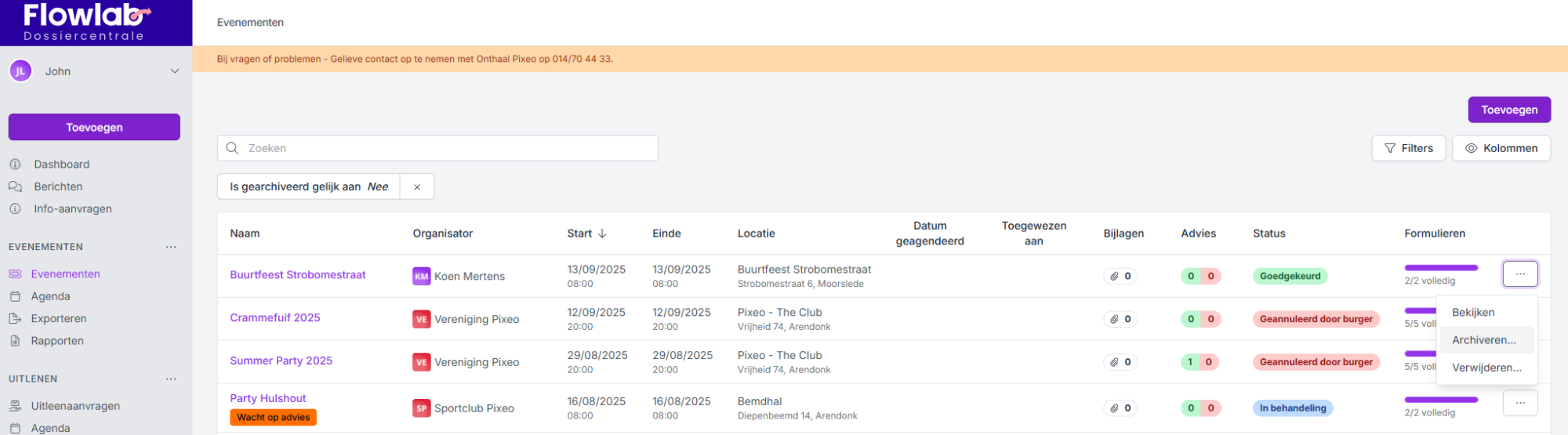
Task: Click attachment badge for Crammefuif 2025
Action: pos(1120,319)
